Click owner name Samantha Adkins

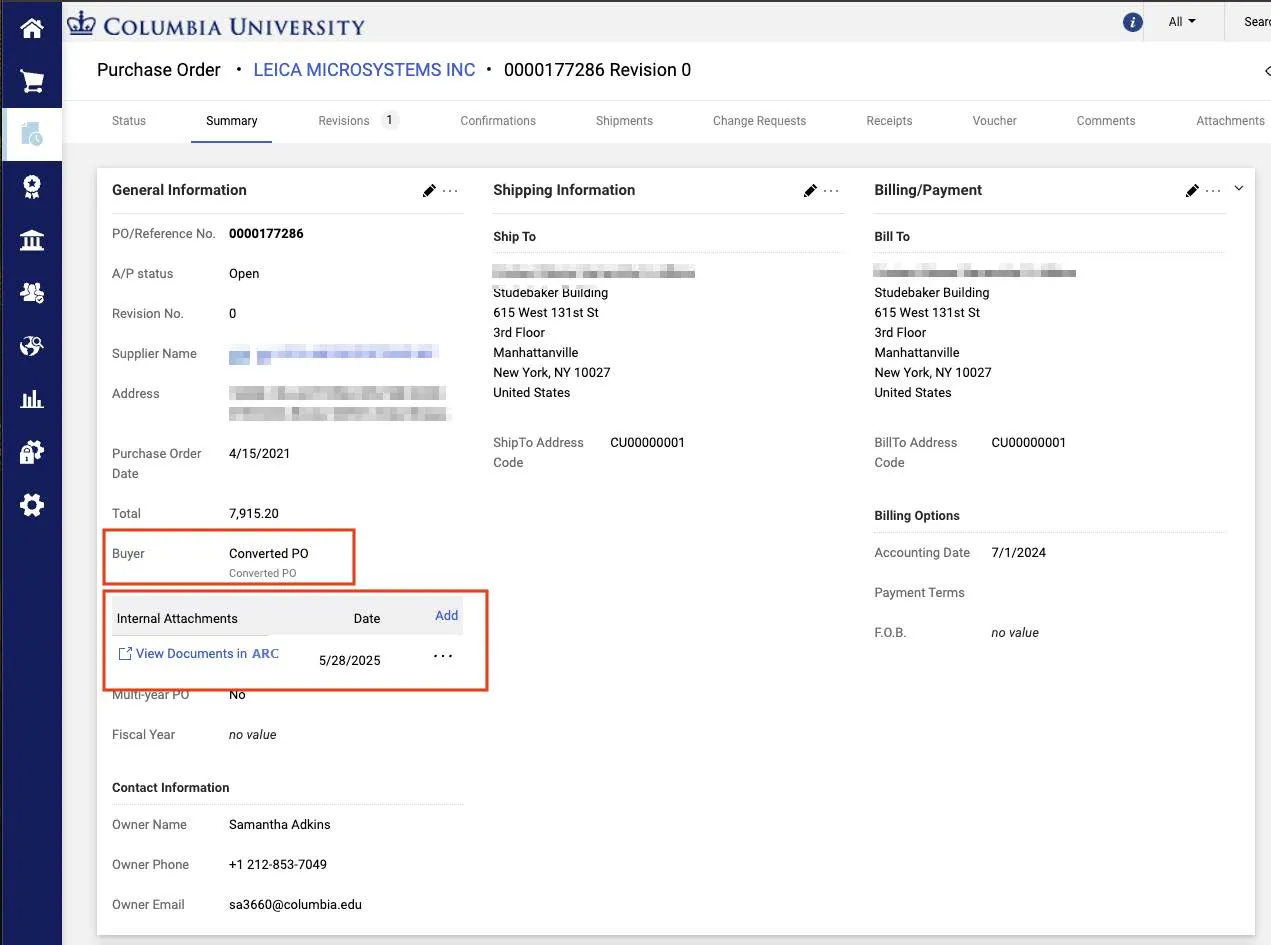pyautogui.click(x=280, y=825)
